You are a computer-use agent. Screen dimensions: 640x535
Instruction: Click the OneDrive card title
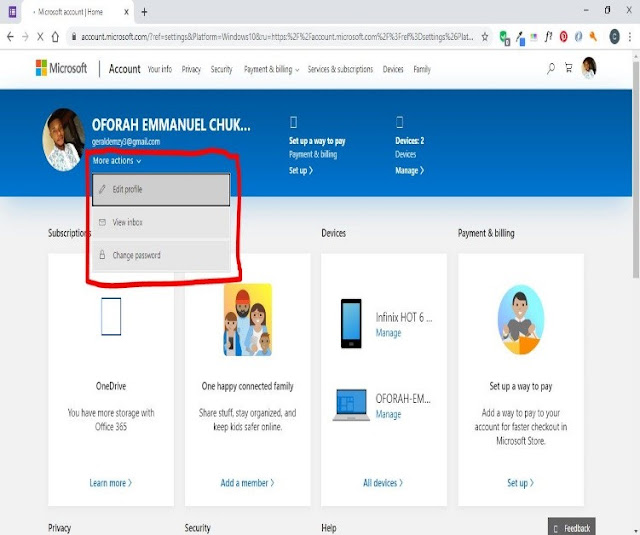(111, 386)
